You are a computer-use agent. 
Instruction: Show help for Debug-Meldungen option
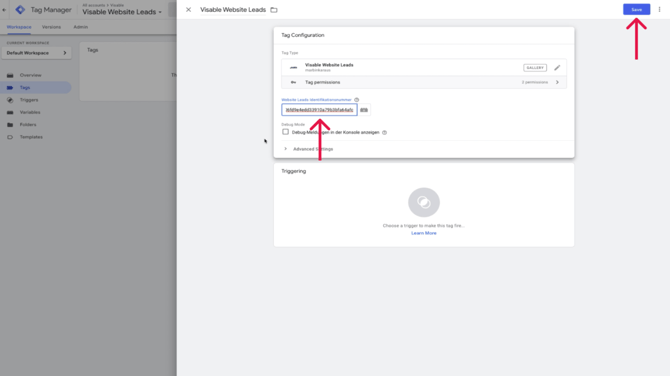[385, 132]
